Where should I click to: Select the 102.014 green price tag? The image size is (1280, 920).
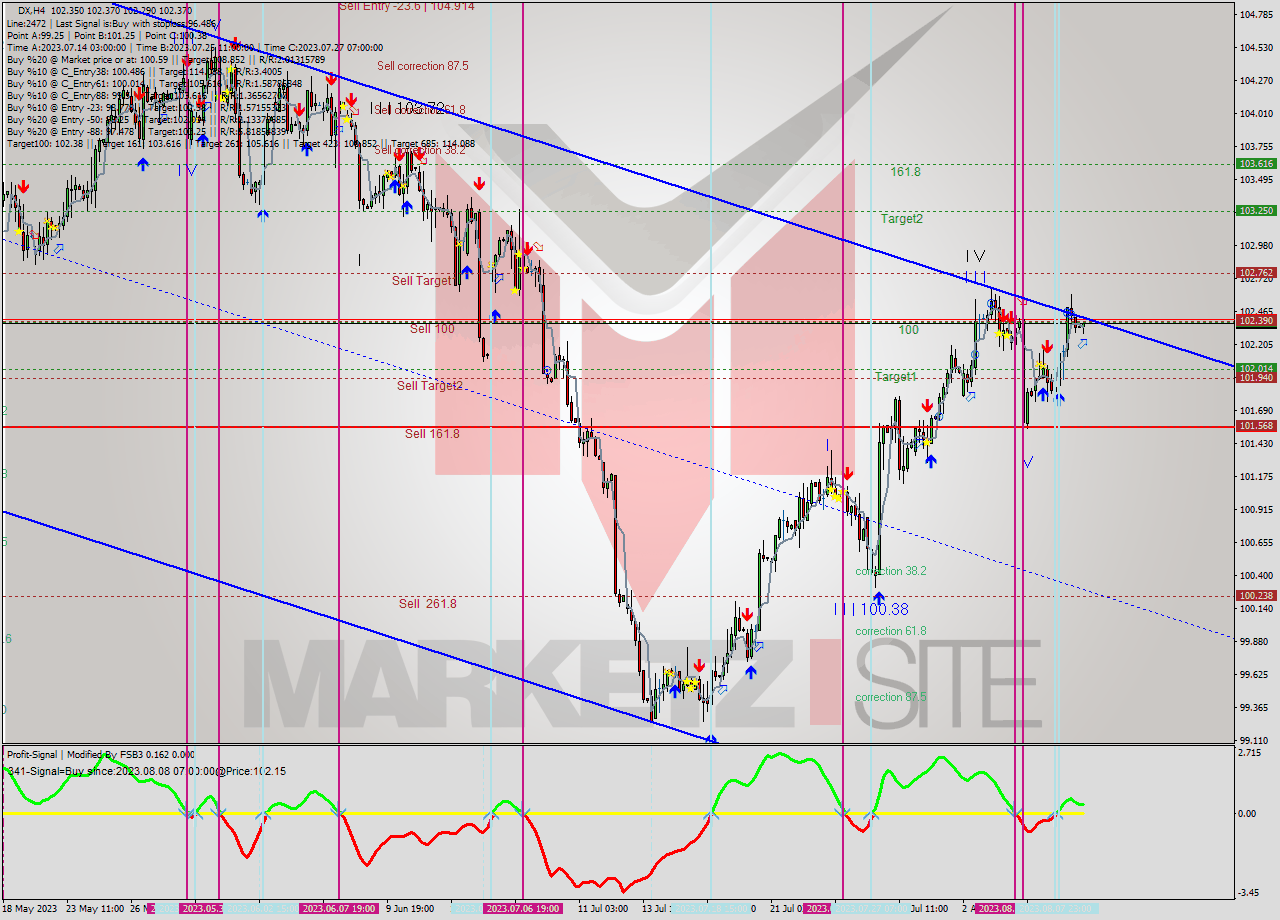(1256, 368)
